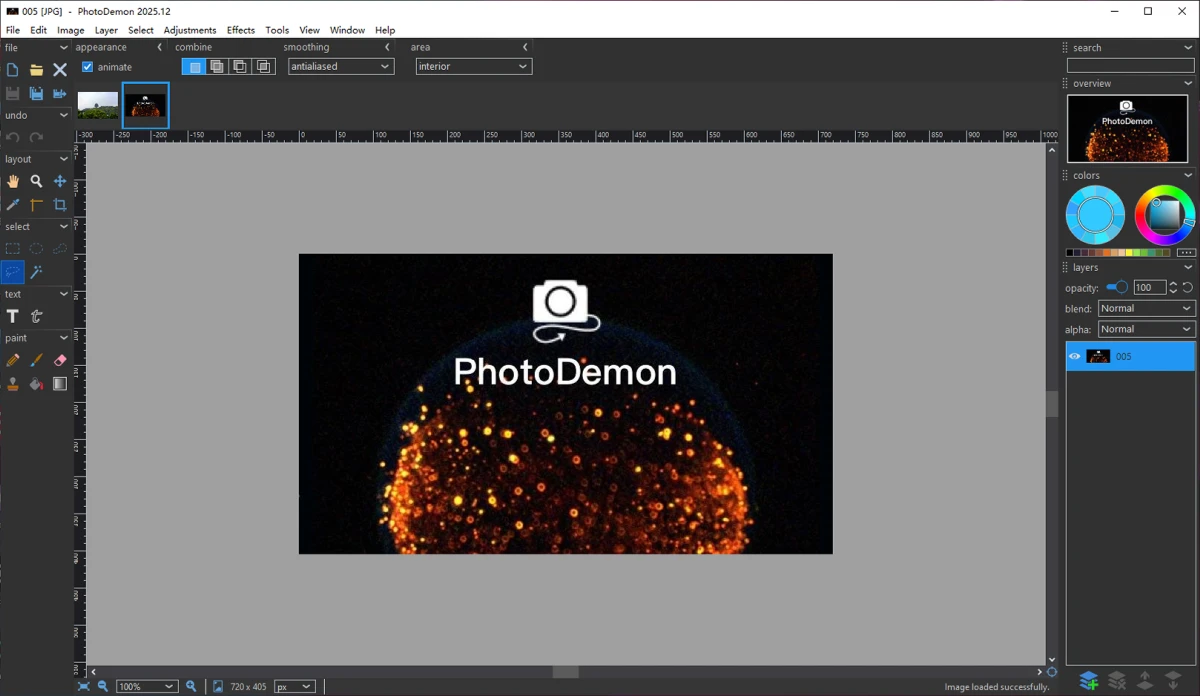Screen dimensions: 1200x696
Task: Select the Crop tool
Action: [60, 205]
